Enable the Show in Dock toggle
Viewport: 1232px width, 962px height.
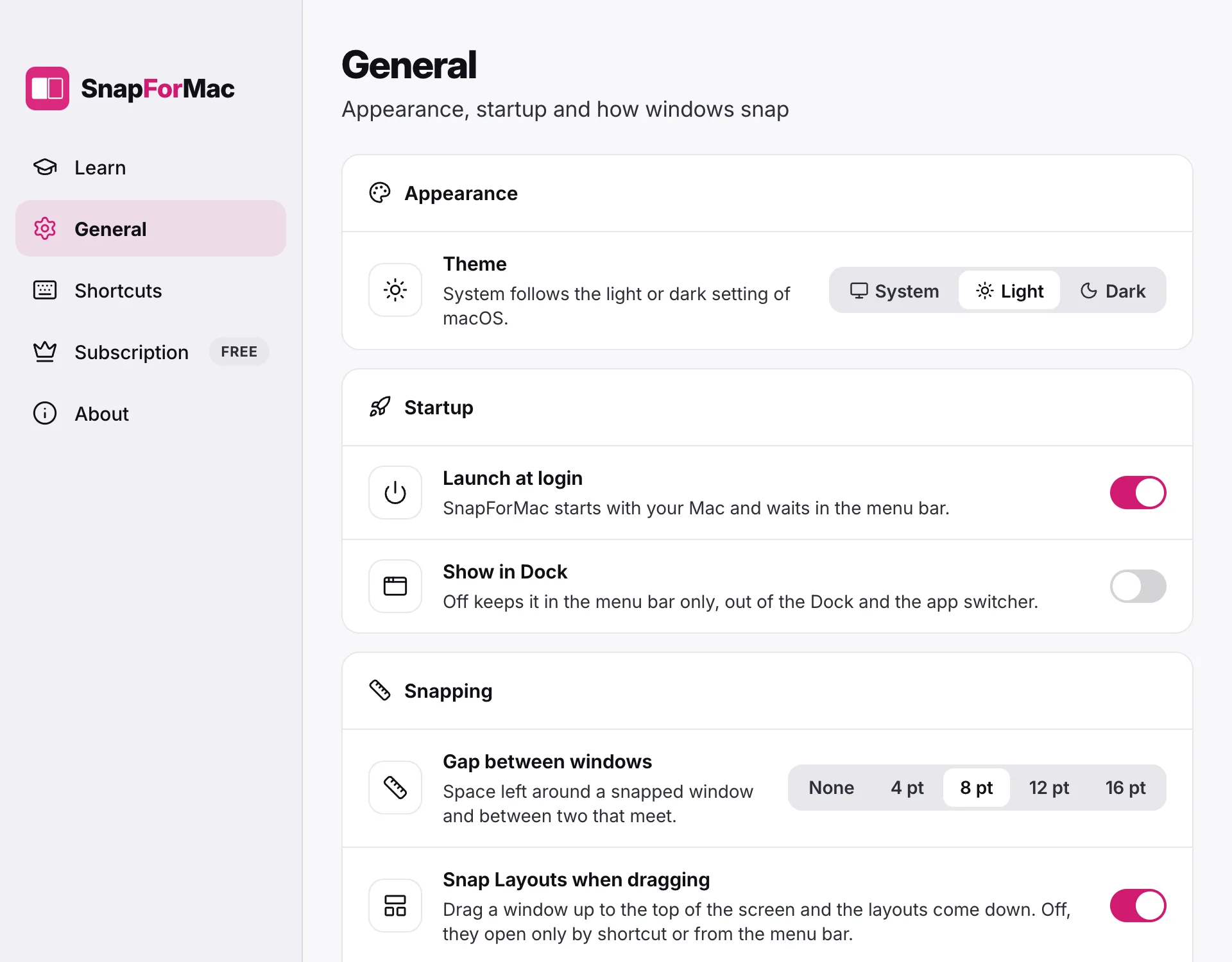tap(1138, 586)
